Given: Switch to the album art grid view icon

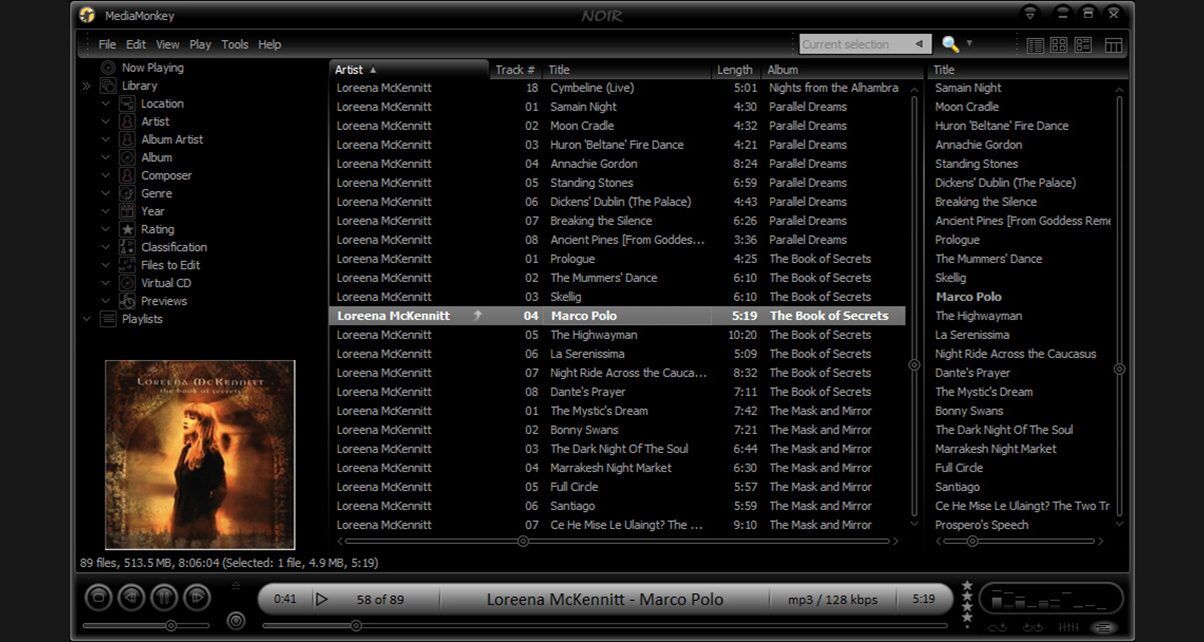Looking at the screenshot, I should pyautogui.click(x=1058, y=45).
